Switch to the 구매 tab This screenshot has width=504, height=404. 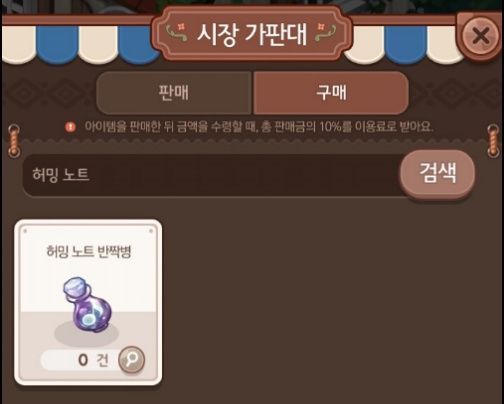pyautogui.click(x=331, y=93)
